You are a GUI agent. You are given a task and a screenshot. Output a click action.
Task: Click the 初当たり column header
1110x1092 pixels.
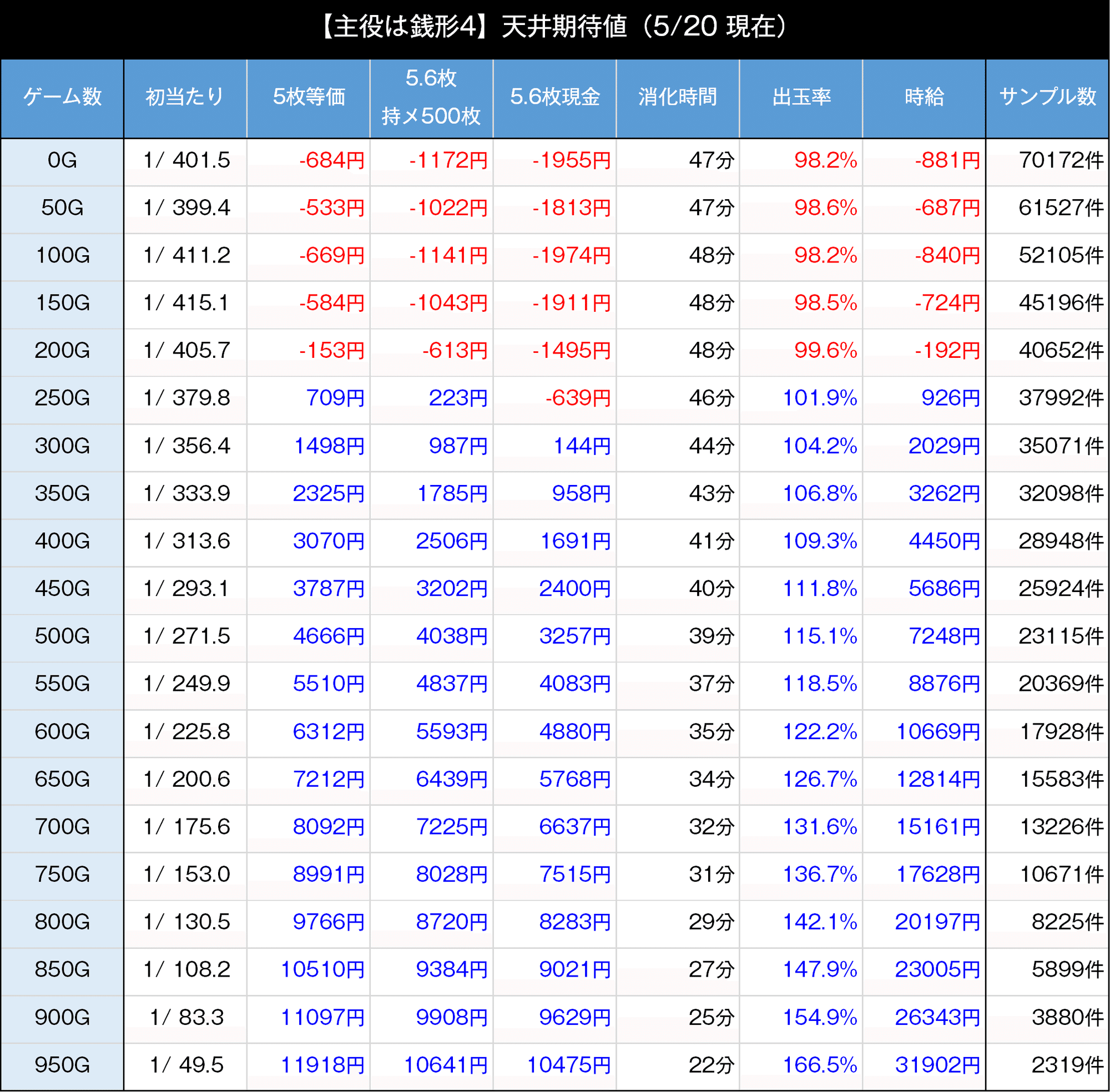pos(185,97)
